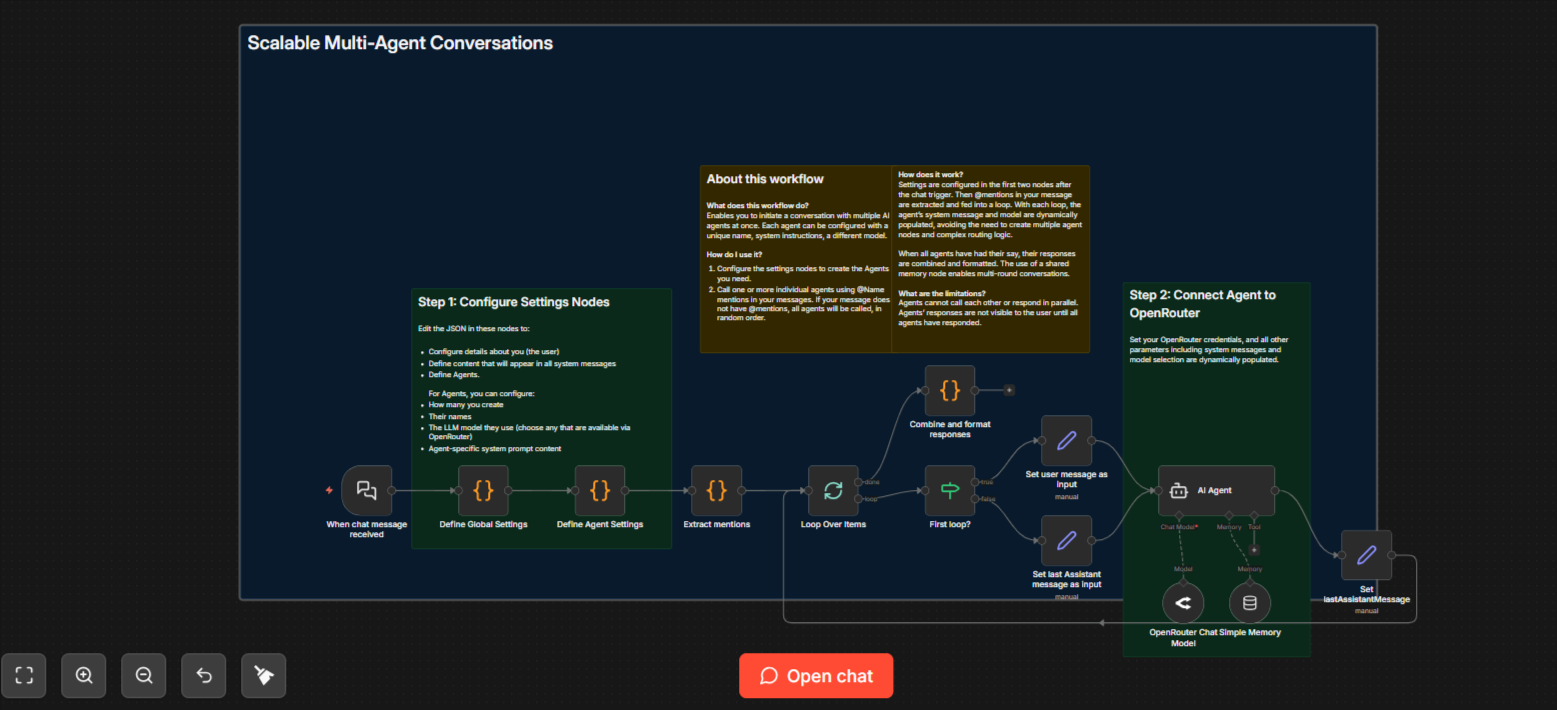This screenshot has width=1557, height=710.
Task: Click the fit-to-view canvas button
Action: [x=24, y=676]
